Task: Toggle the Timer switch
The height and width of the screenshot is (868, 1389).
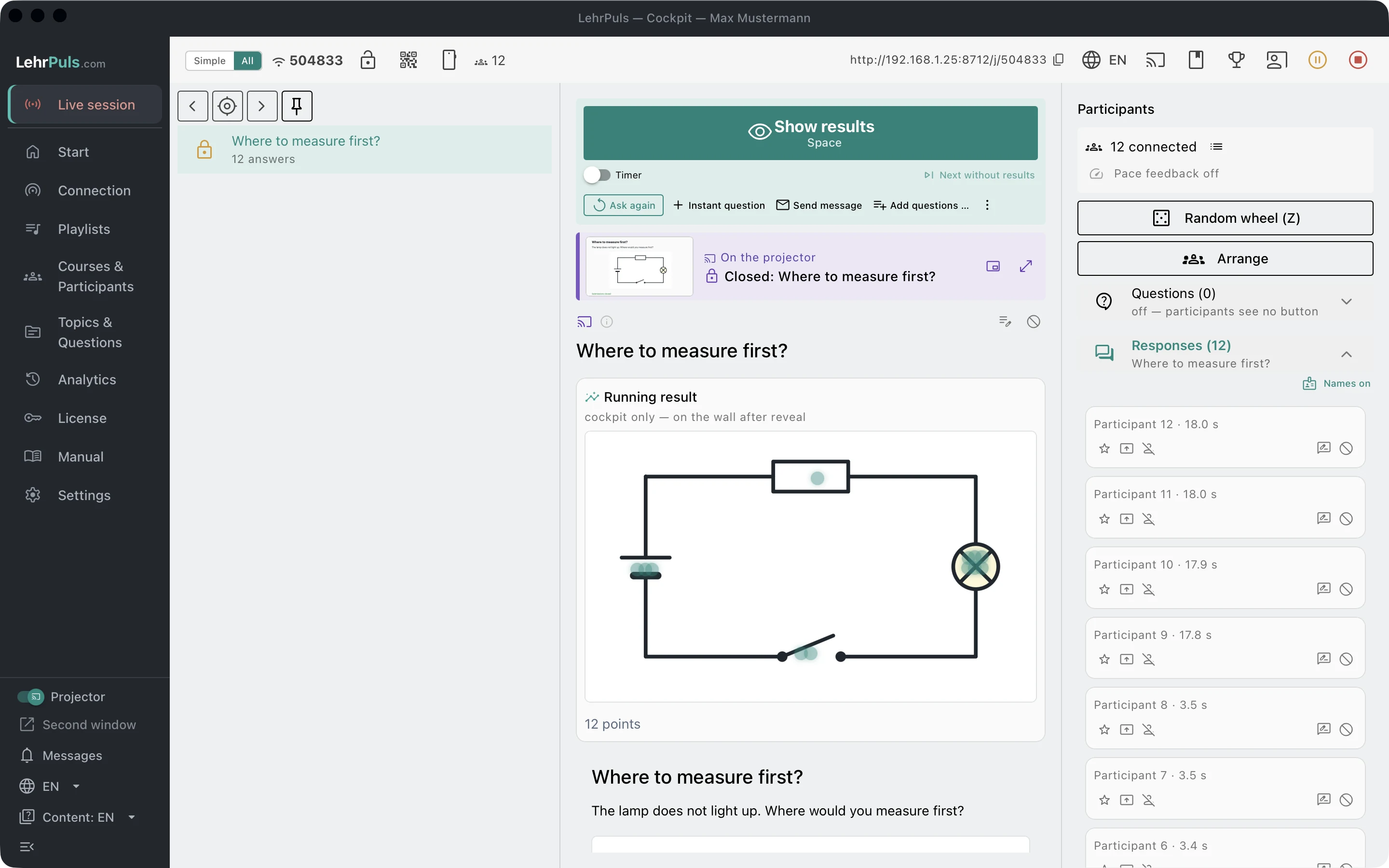Action: 598,175
